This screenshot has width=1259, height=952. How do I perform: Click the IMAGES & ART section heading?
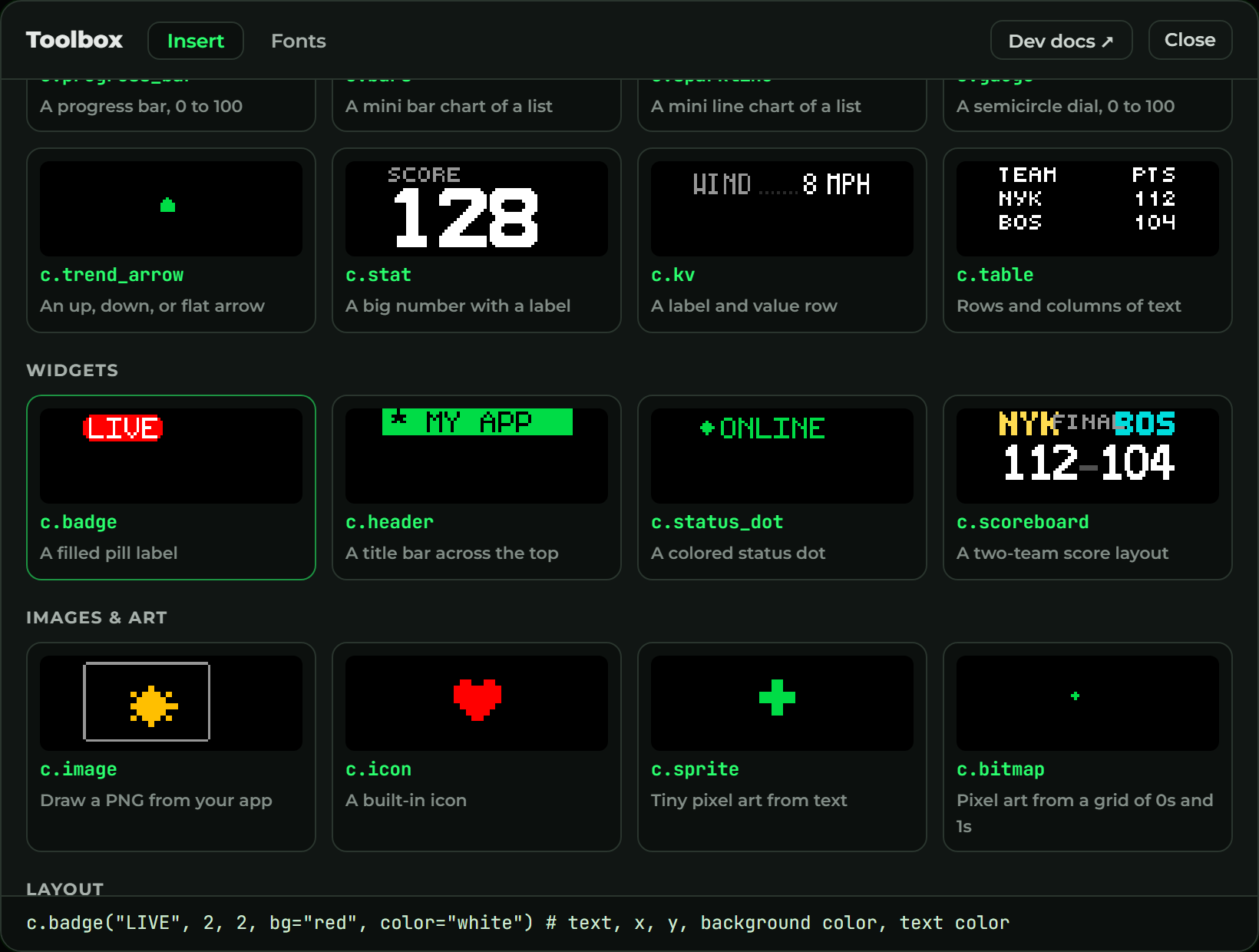[x=97, y=617]
